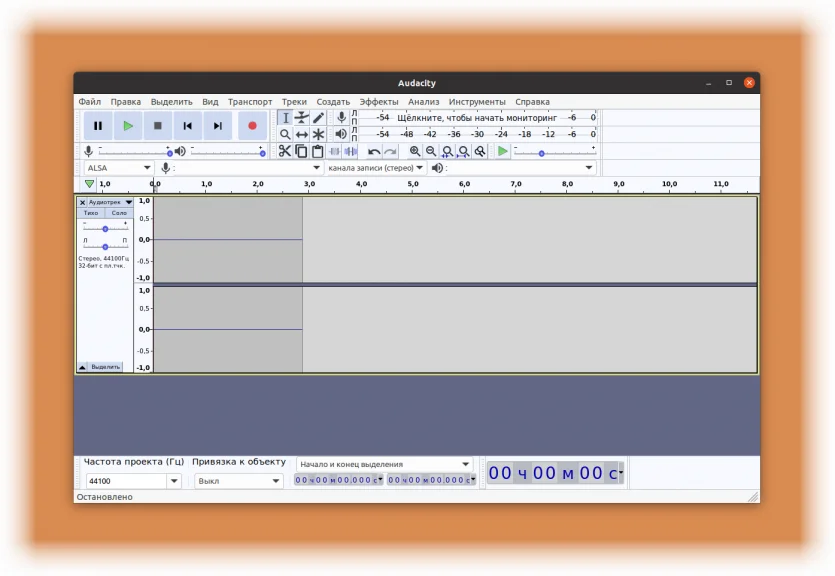Open the Треки menu

pyautogui.click(x=294, y=102)
